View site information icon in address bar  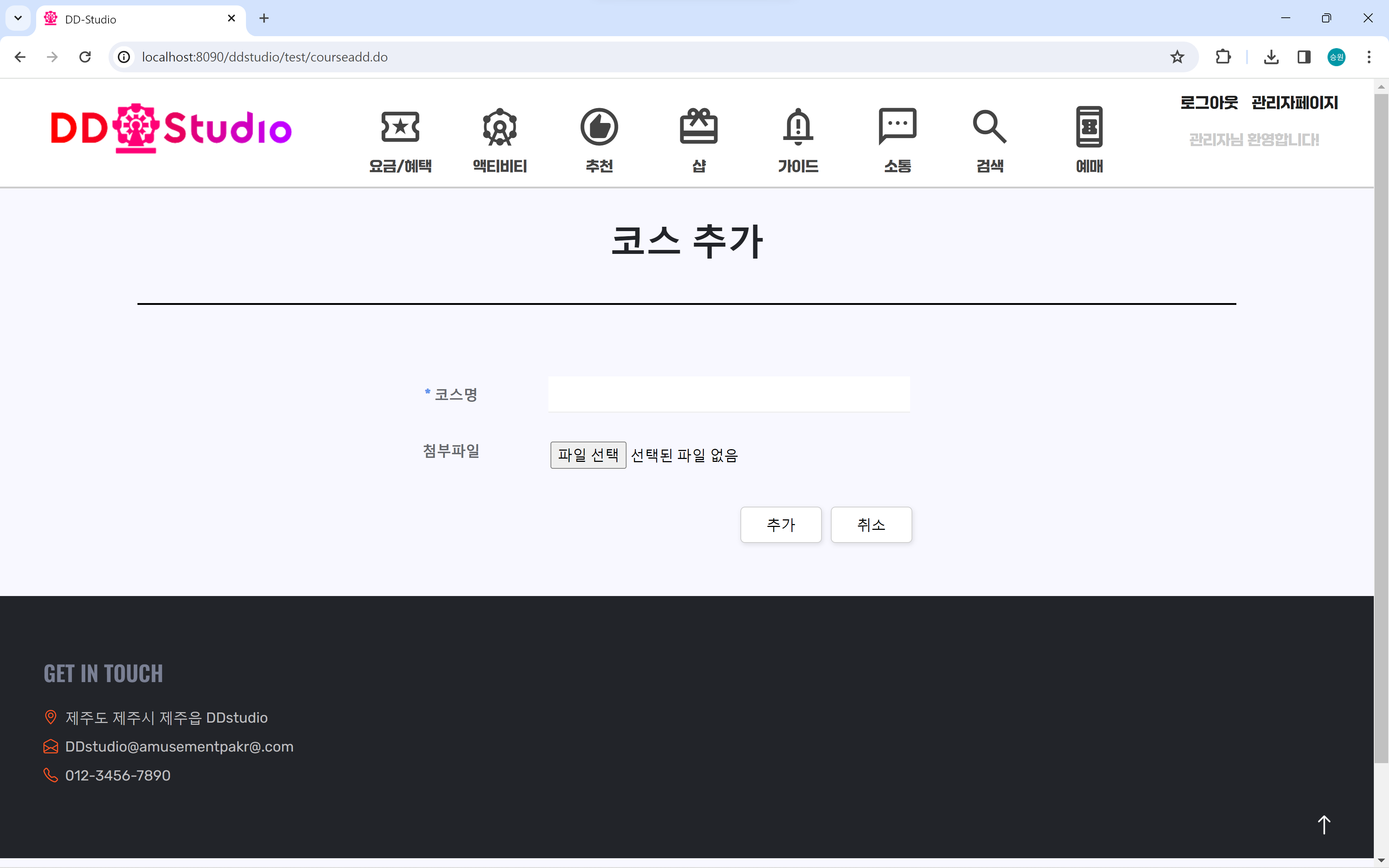(124, 57)
